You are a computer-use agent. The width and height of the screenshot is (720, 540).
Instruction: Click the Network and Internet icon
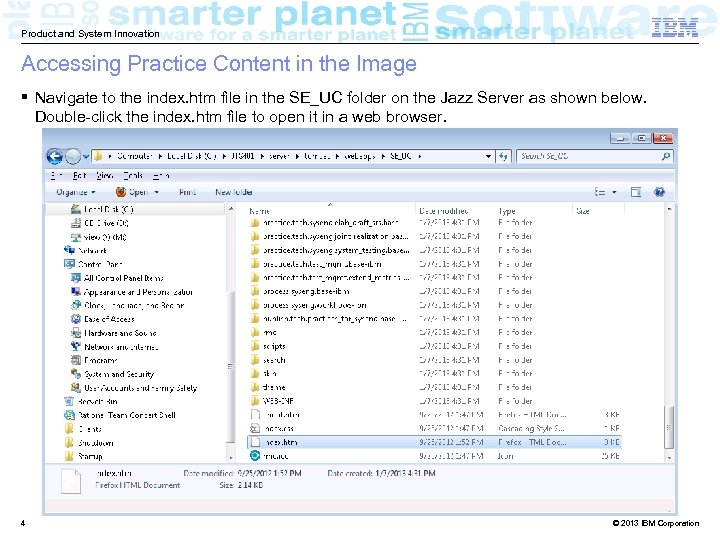pyautogui.click(x=76, y=346)
